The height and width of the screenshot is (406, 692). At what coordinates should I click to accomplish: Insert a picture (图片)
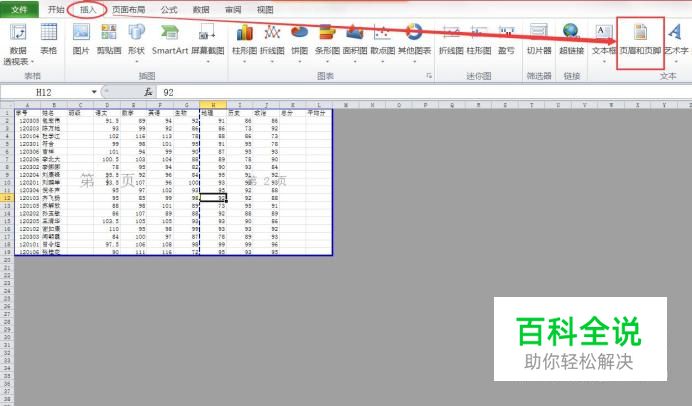click(81, 40)
